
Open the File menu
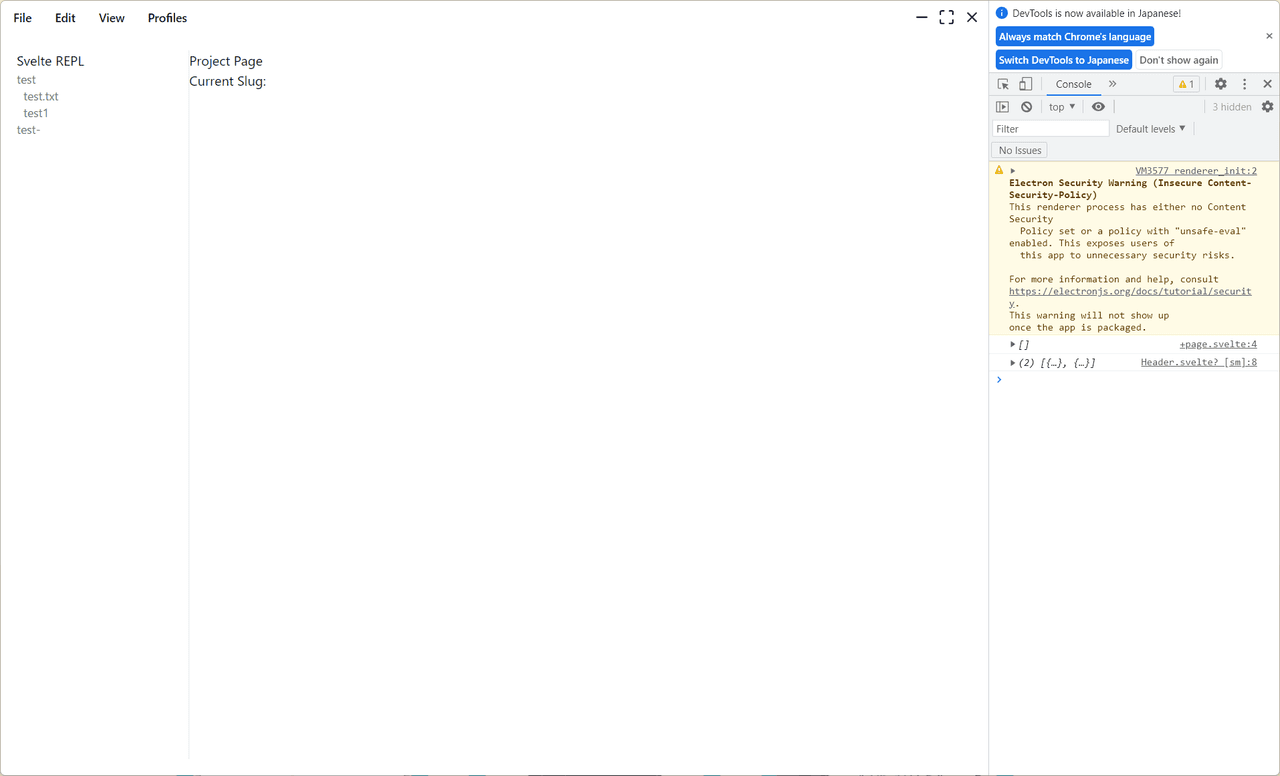[22, 18]
